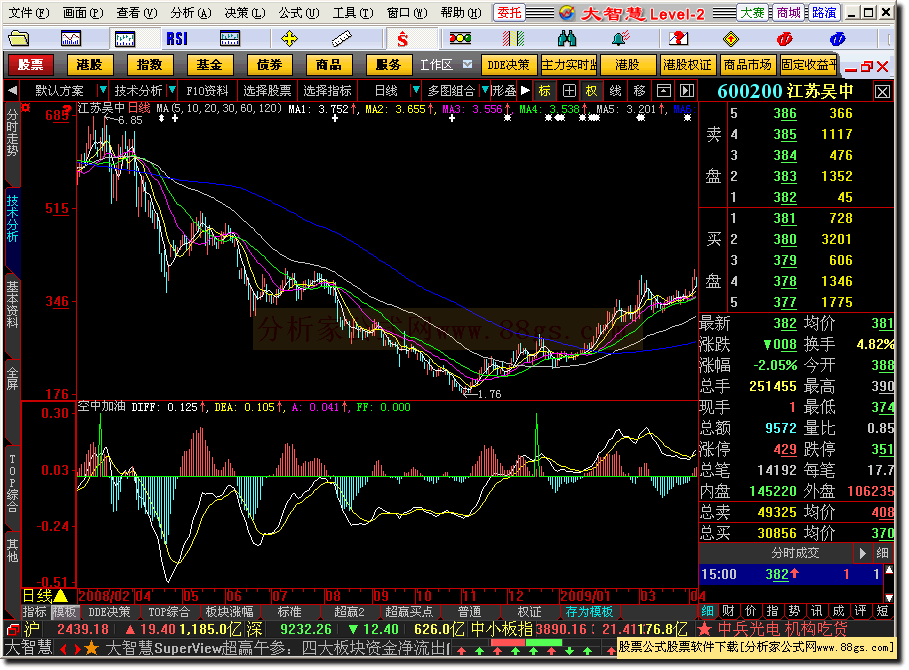909x670 pixels.
Task: Click the red star in ticker bar
Action: point(704,629)
